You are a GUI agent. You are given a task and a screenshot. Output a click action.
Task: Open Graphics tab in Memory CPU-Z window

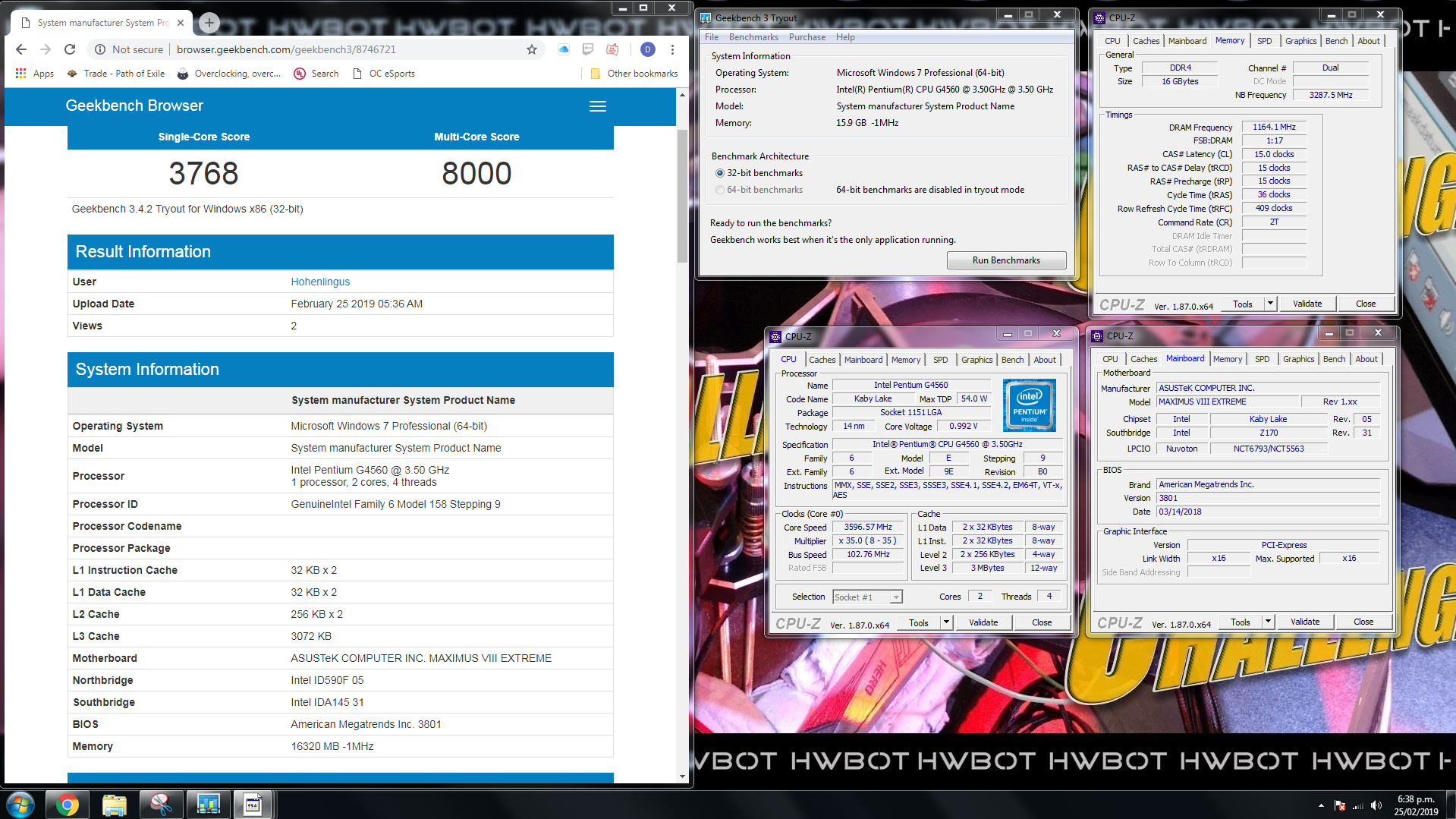[x=1300, y=41]
